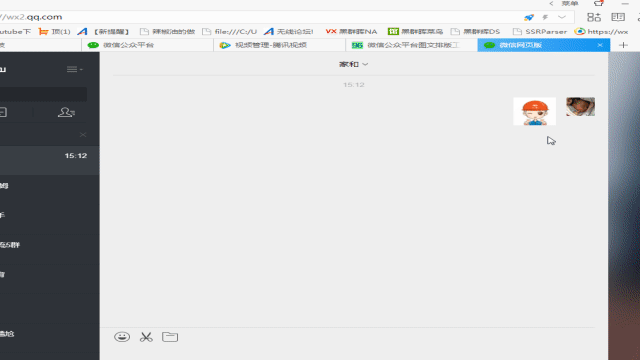Click the sender's avatar photo
The height and width of the screenshot is (360, 640).
pyautogui.click(x=580, y=107)
